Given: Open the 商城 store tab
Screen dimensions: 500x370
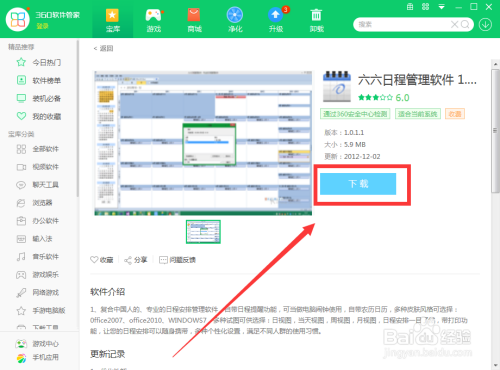Looking at the screenshot, I should (194, 20).
